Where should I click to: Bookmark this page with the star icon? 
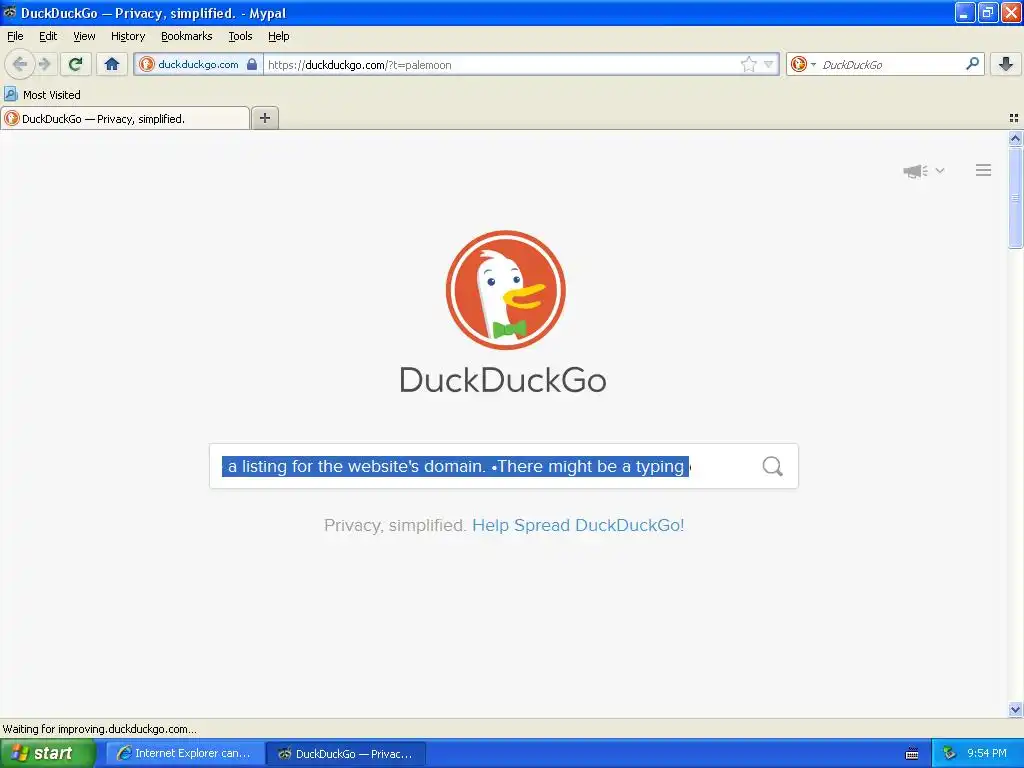748,64
